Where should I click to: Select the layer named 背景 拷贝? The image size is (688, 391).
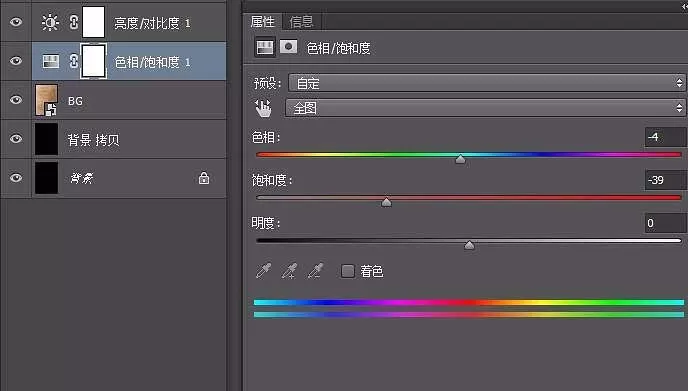click(93, 140)
